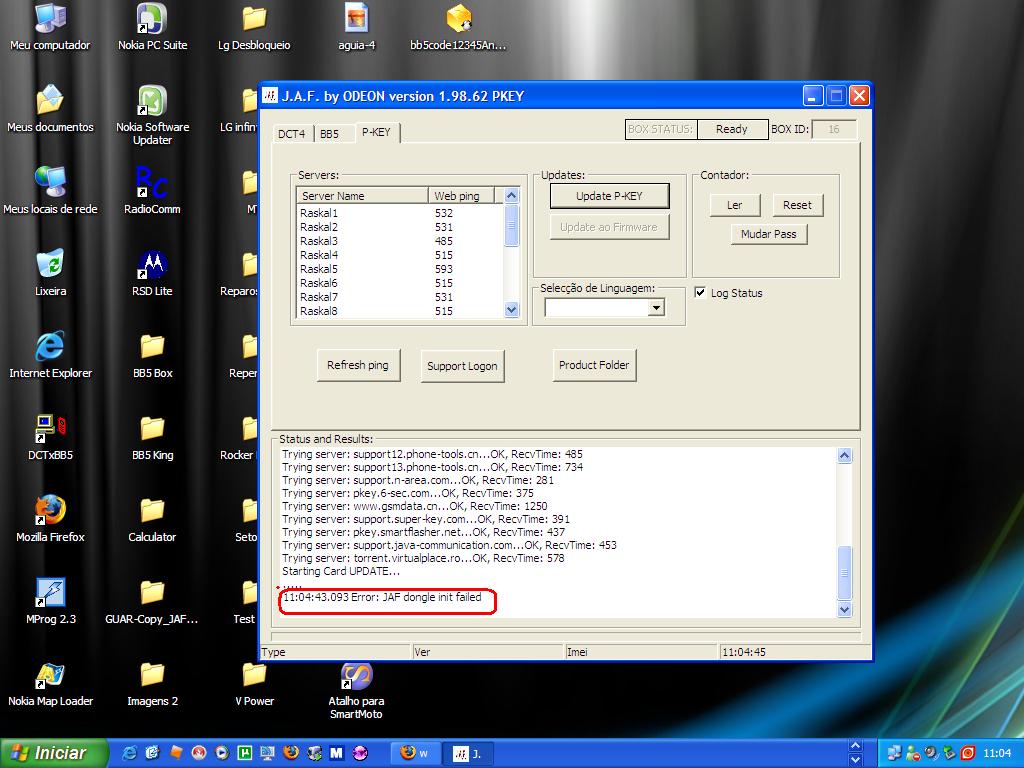Click Internet Explorer quick launch icon
This screenshot has width=1024, height=768.
pyautogui.click(x=129, y=753)
